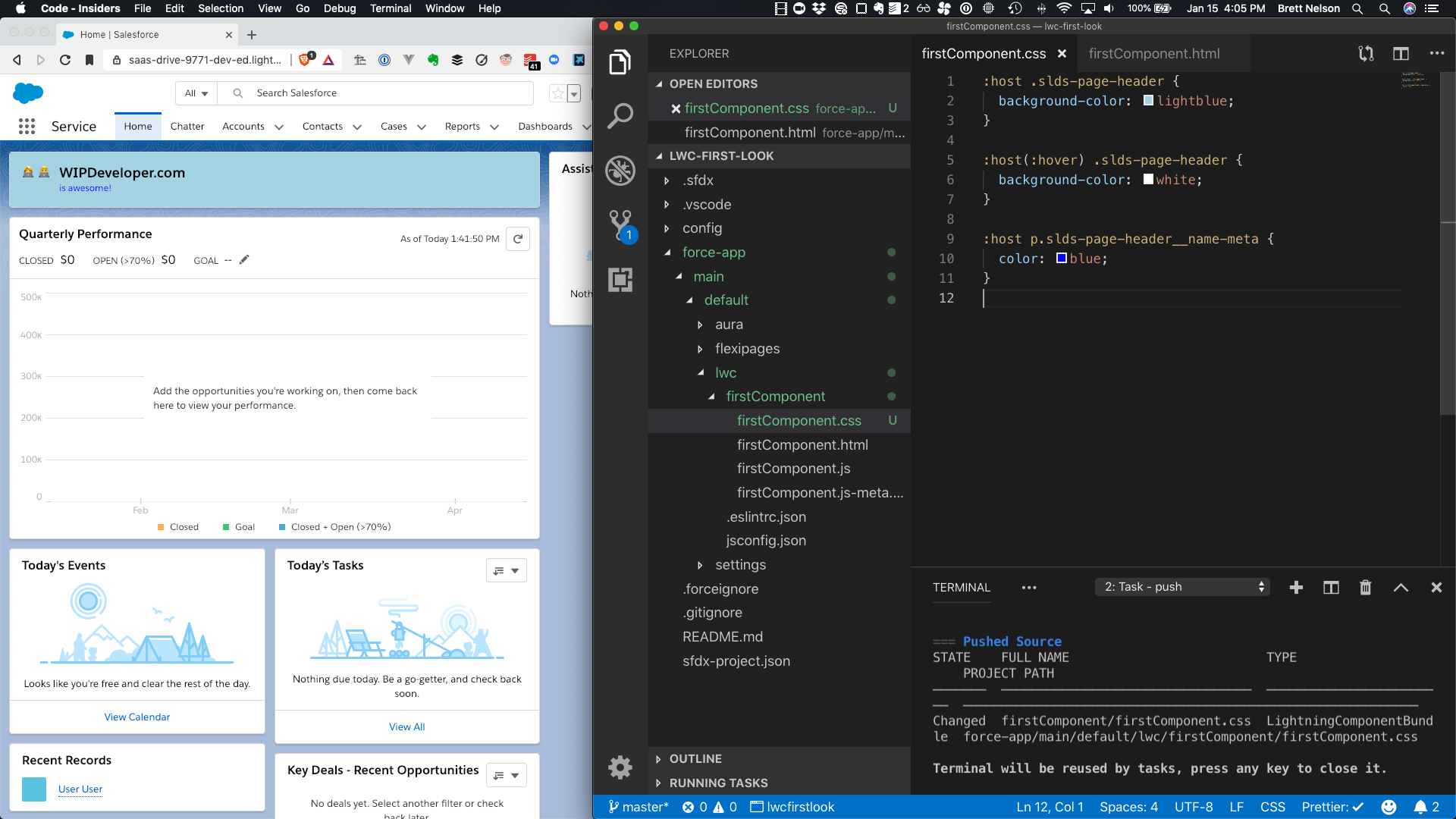Expand the RUNNING TASKS section
Screen dimensions: 1456x819
pyautogui.click(x=658, y=783)
